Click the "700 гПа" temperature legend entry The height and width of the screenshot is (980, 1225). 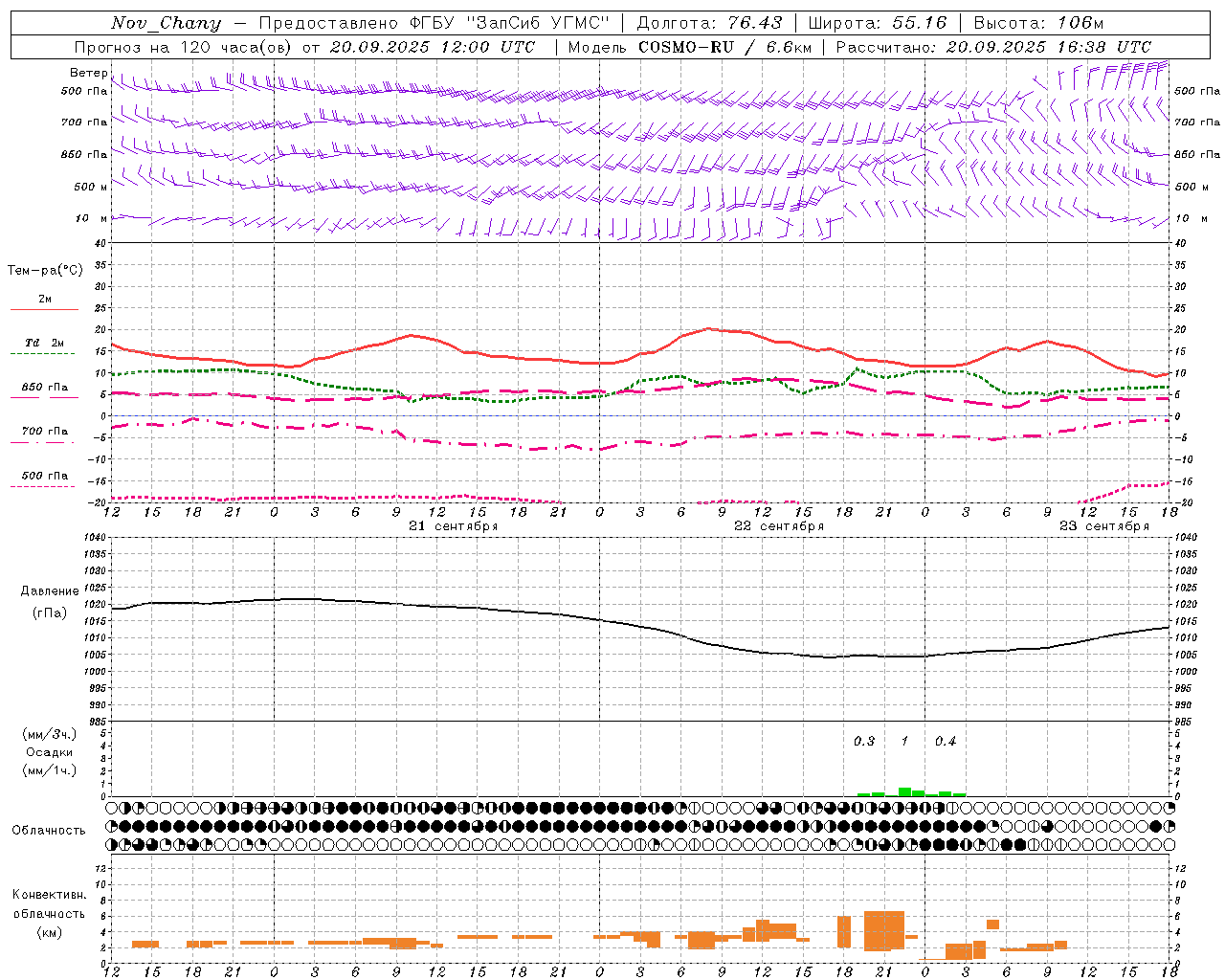click(45, 432)
